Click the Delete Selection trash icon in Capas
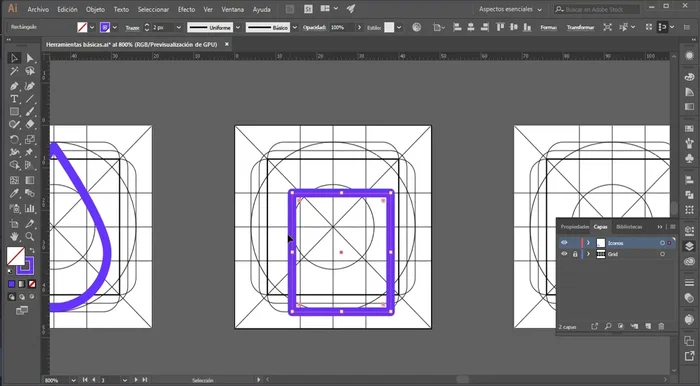The height and width of the screenshot is (386, 700). tap(661, 327)
